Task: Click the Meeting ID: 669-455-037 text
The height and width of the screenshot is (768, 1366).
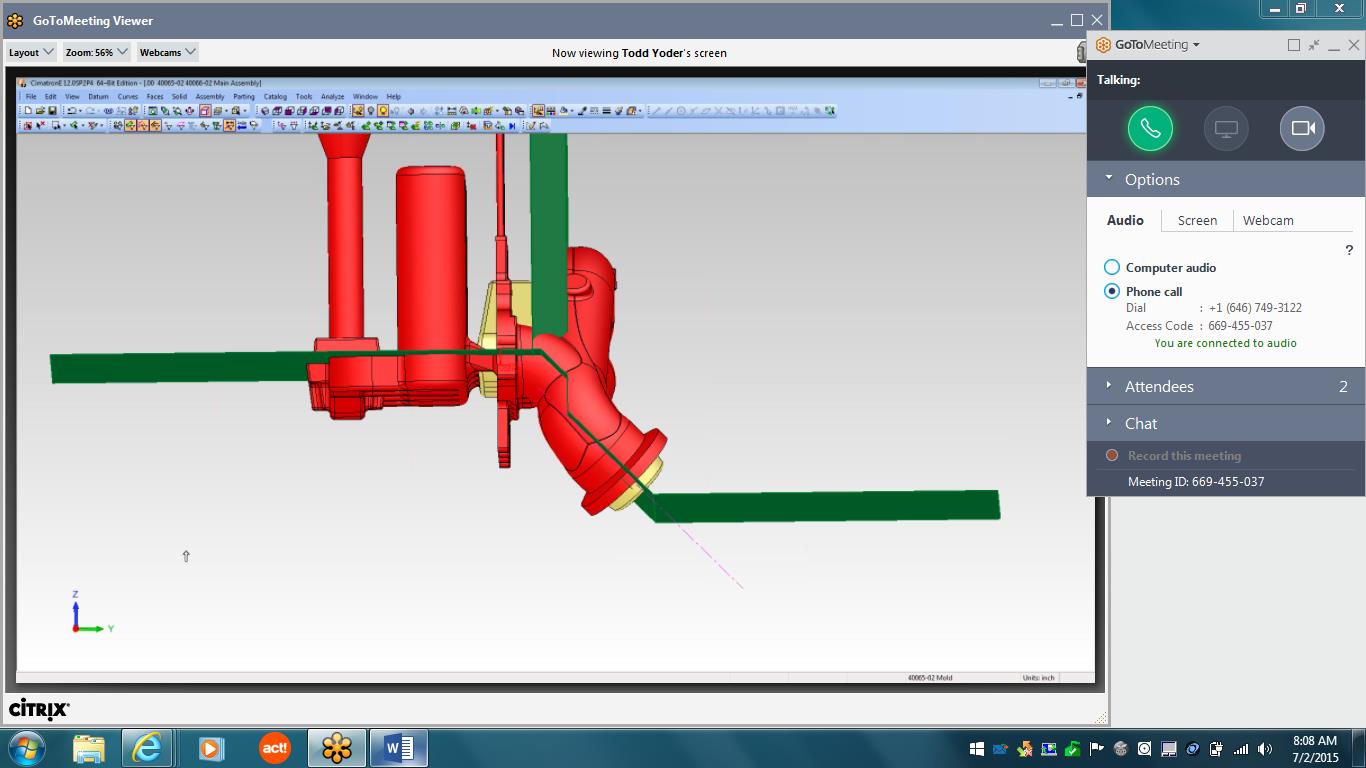Action: [1196, 481]
